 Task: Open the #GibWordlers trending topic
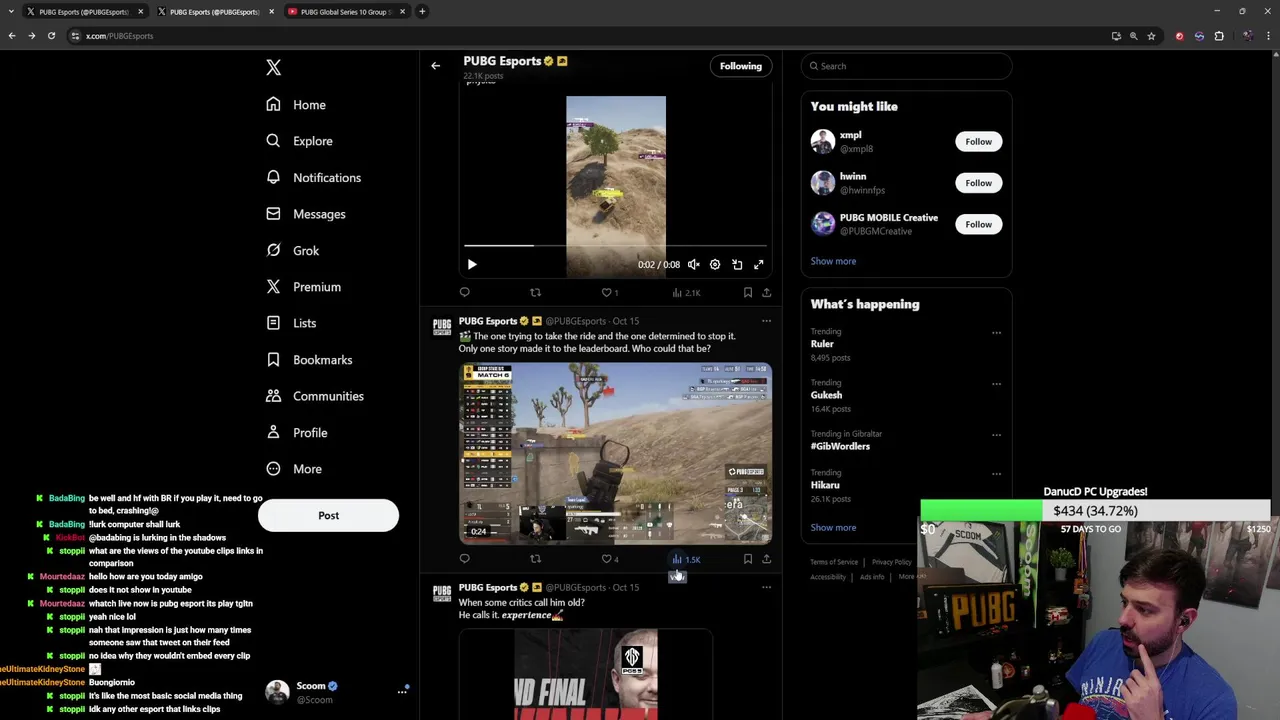tap(840, 446)
